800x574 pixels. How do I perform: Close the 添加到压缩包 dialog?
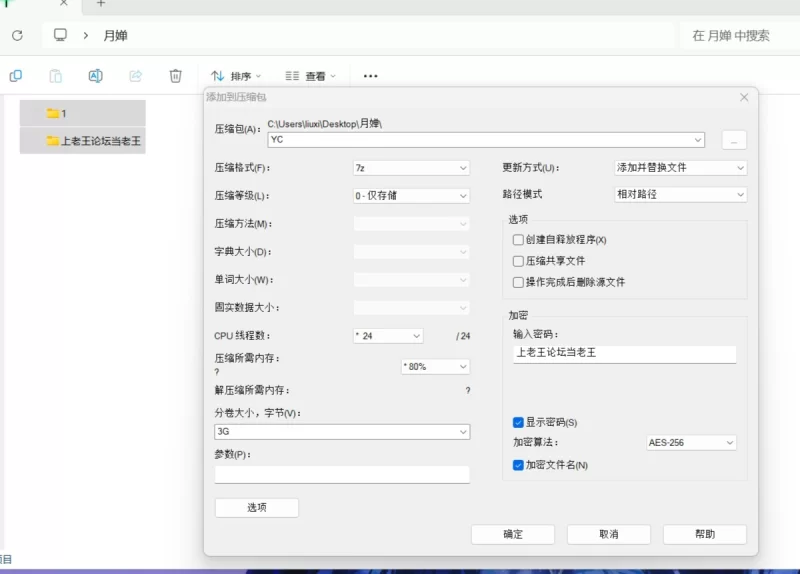[744, 97]
